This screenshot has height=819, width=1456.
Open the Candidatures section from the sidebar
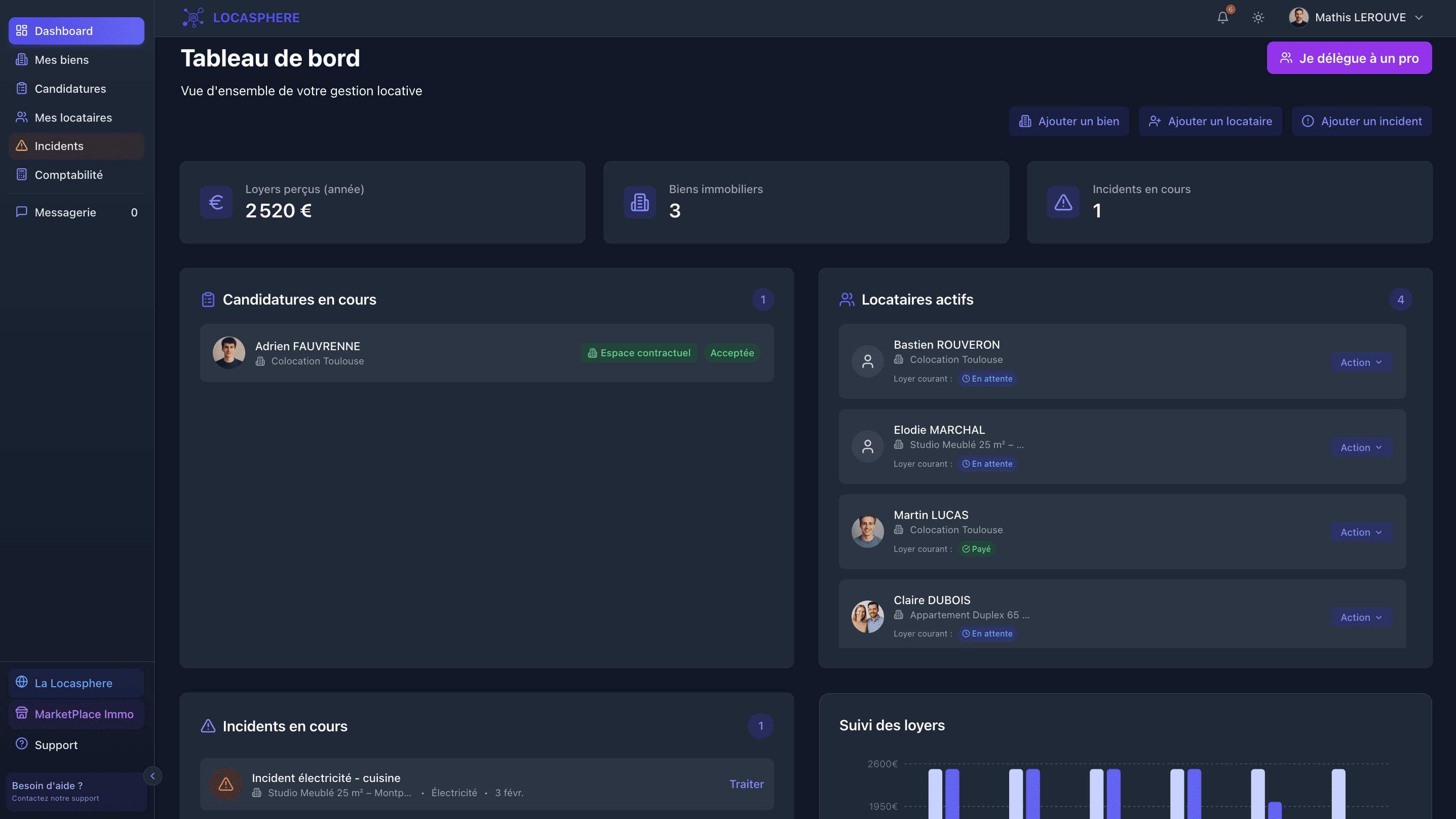pyautogui.click(x=69, y=89)
